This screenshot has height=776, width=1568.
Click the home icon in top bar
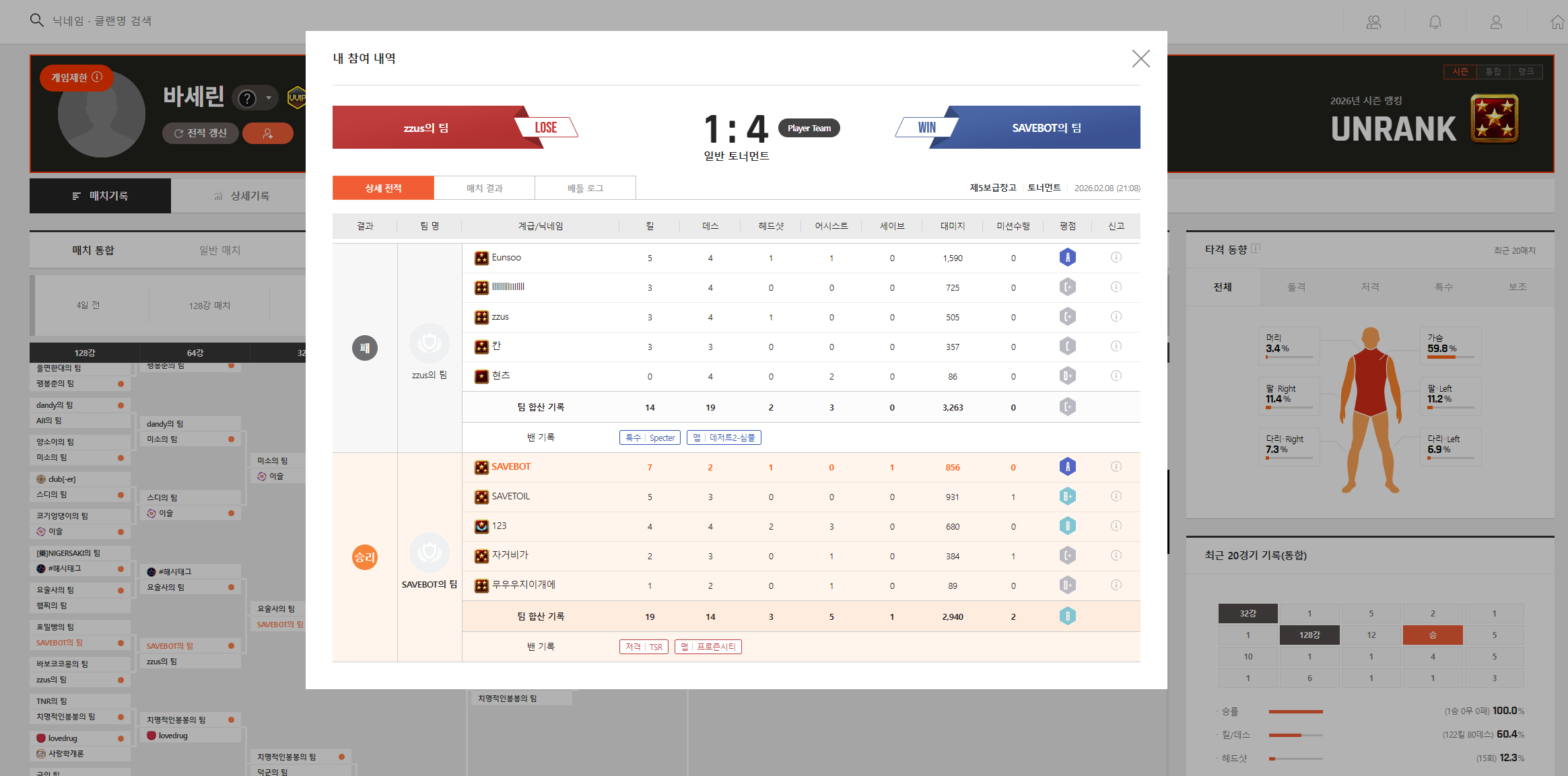(x=1557, y=22)
